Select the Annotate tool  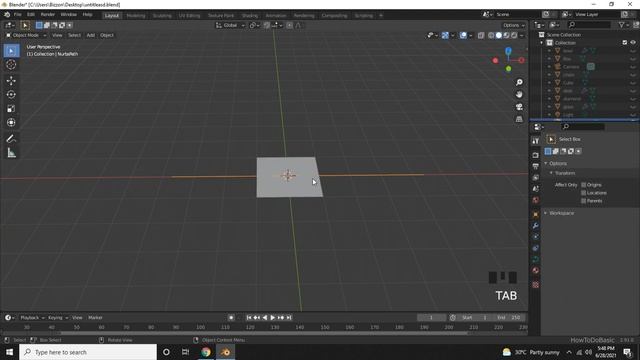[11, 139]
